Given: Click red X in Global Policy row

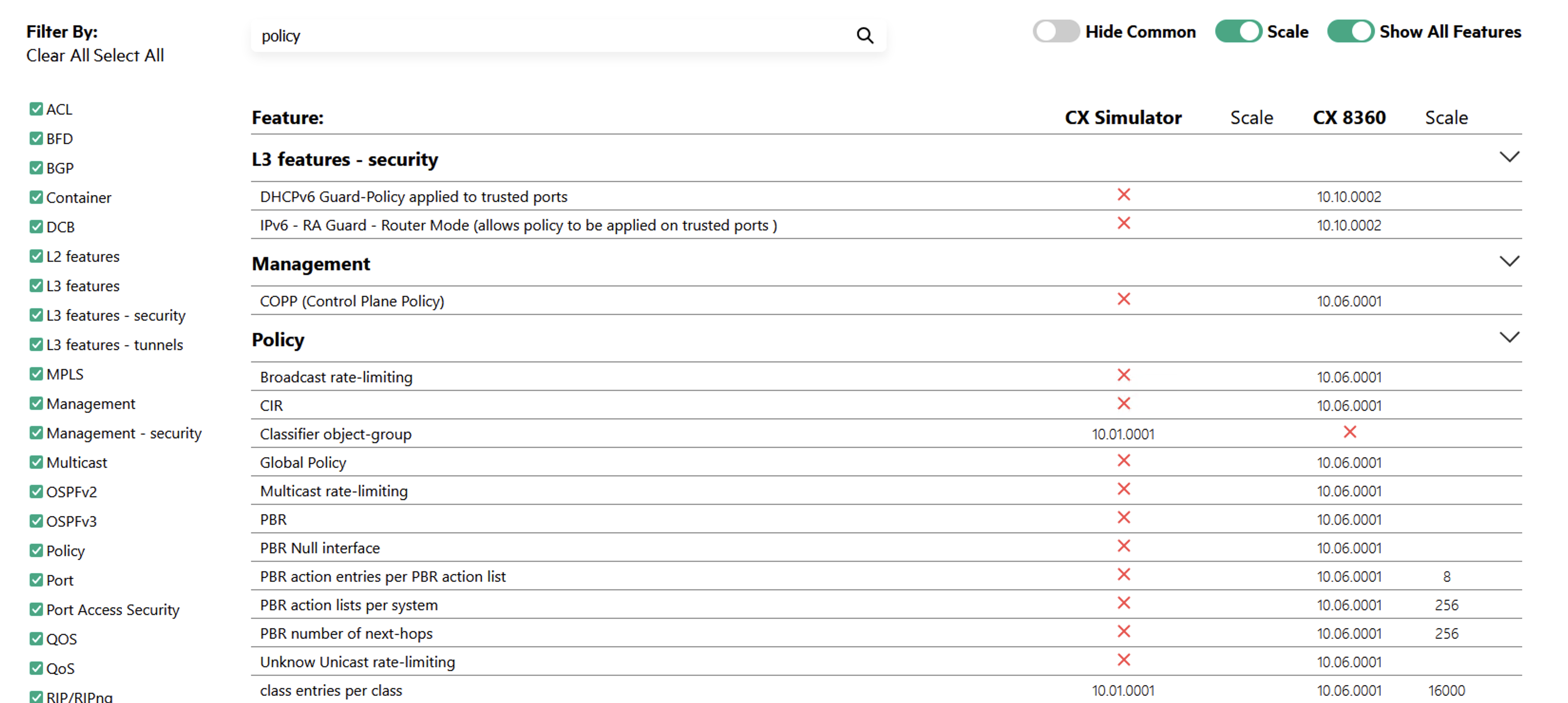Looking at the screenshot, I should coord(1124,461).
